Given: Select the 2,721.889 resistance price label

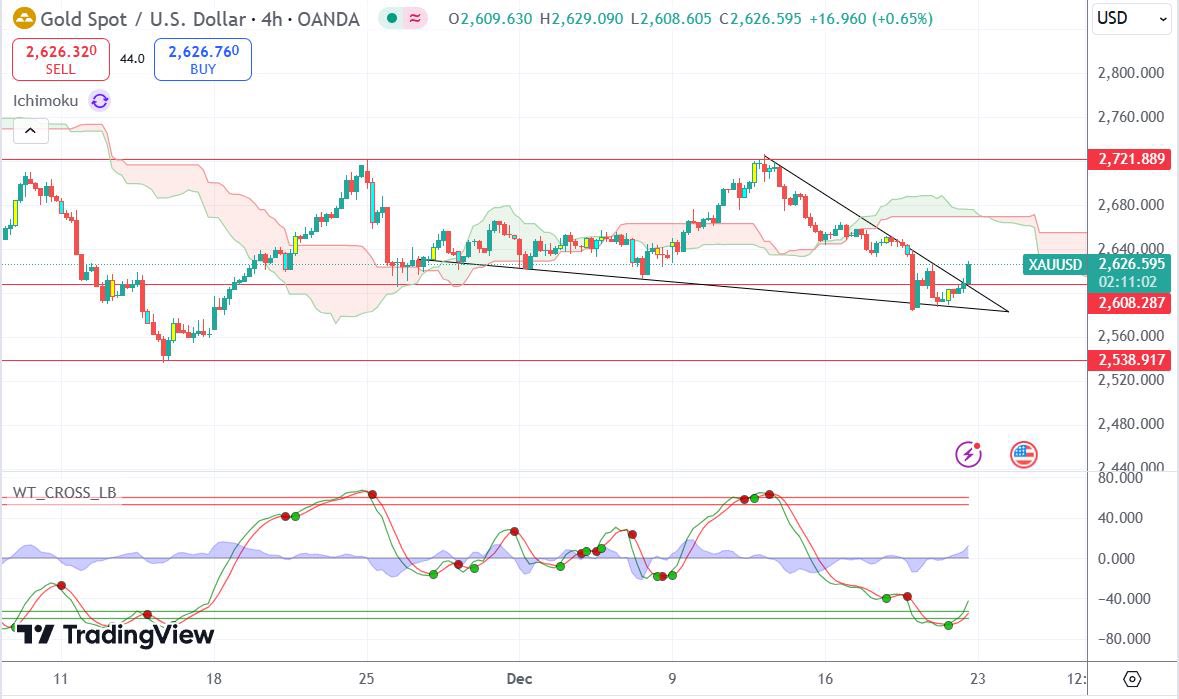Looking at the screenshot, I should (x=1129, y=159).
